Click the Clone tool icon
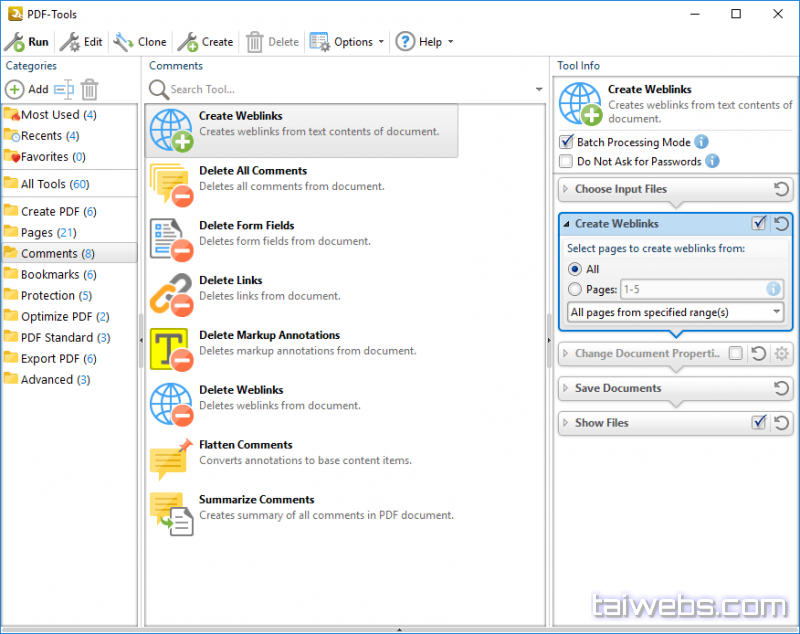The height and width of the screenshot is (634, 800). (124, 42)
